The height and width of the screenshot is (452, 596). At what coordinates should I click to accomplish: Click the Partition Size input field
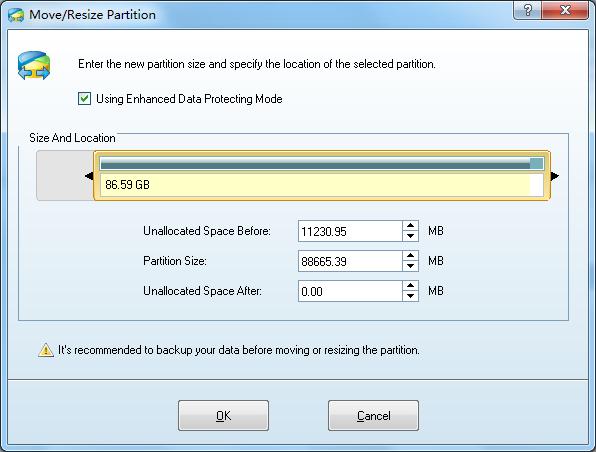(350, 261)
